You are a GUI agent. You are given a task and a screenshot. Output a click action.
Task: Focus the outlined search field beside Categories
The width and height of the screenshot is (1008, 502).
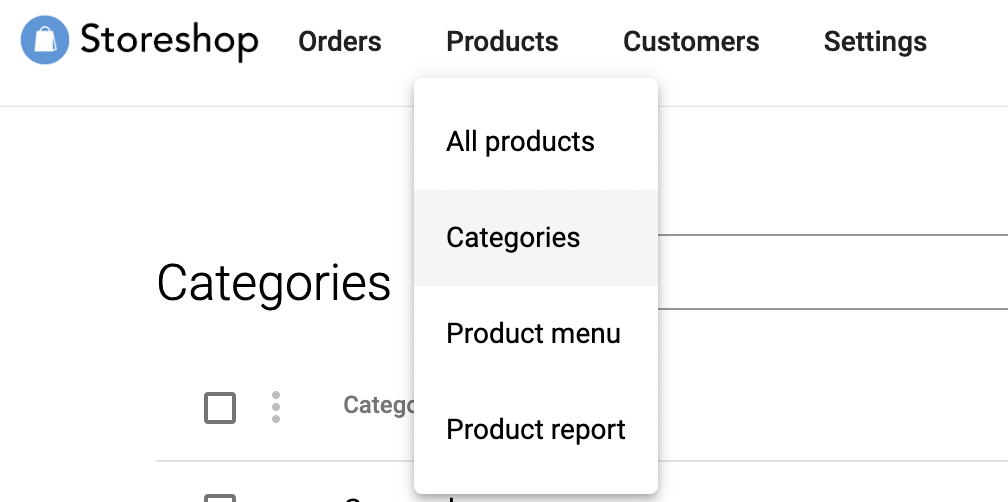click(x=830, y=272)
